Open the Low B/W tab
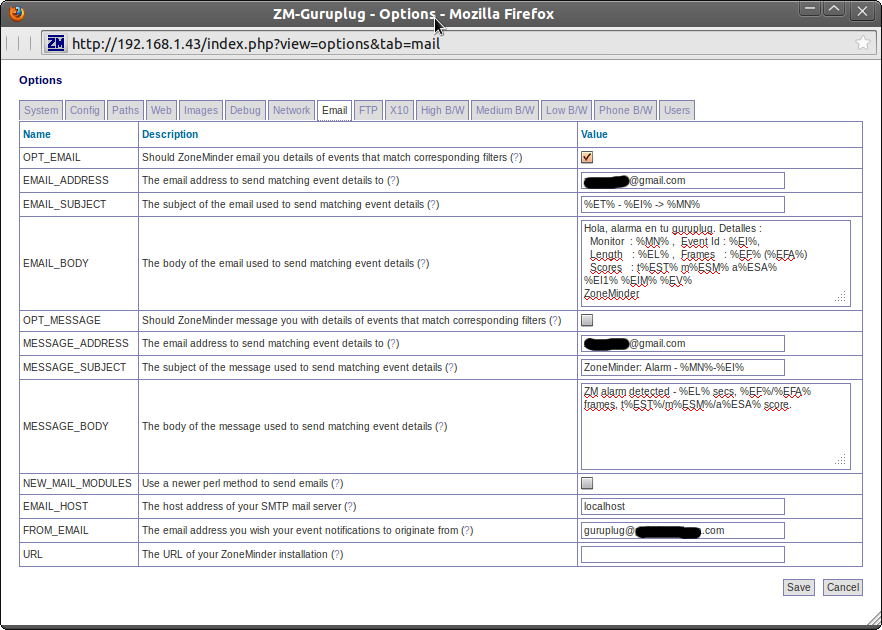The height and width of the screenshot is (630, 882). coord(566,110)
